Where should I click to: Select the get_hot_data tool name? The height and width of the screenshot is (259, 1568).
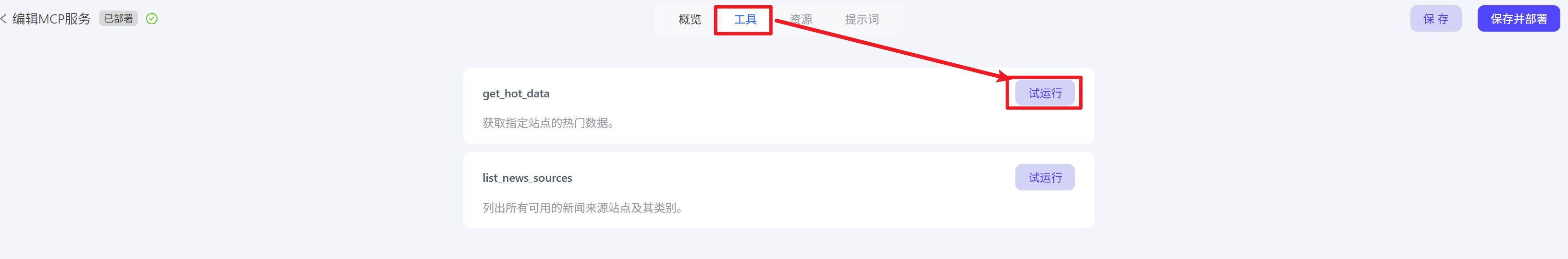(516, 94)
